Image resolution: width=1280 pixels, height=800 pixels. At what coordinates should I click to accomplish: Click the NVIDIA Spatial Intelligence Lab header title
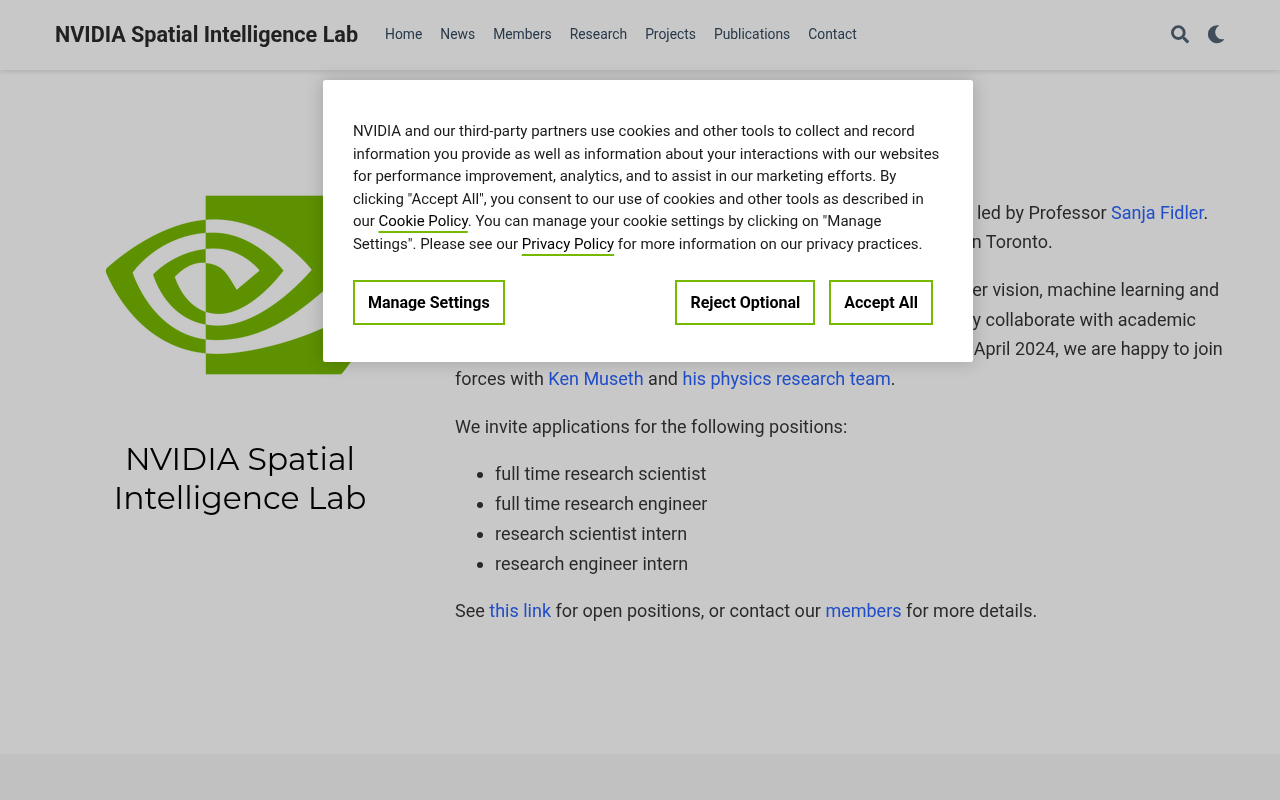click(x=206, y=34)
